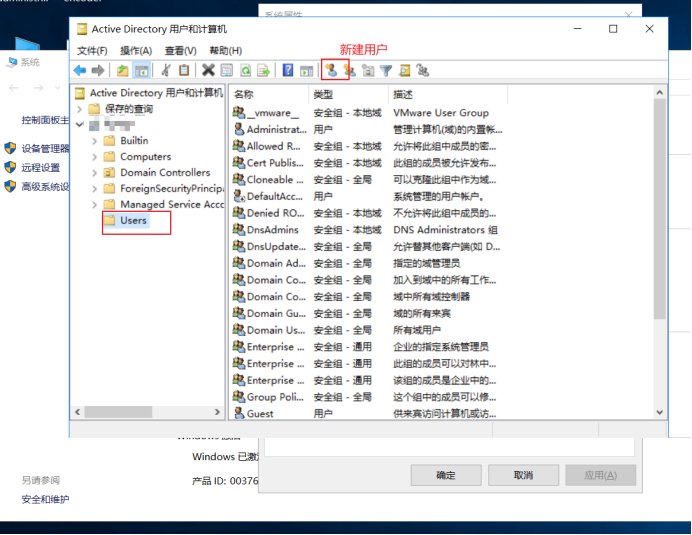Screen dimensions: 692x535
Task: Click the DnsAdmins group icon
Action: (239, 230)
